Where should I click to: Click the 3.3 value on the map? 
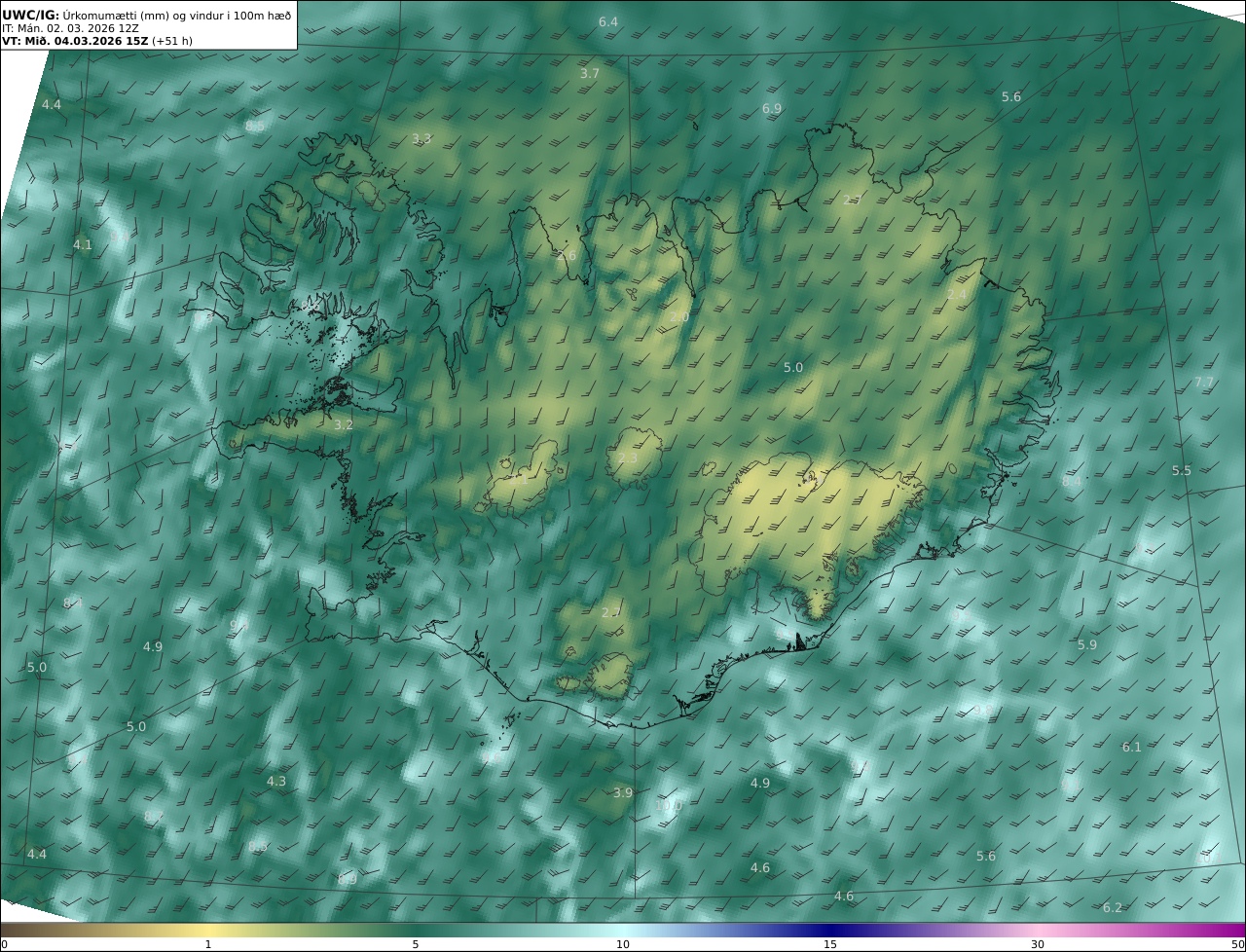point(421,139)
